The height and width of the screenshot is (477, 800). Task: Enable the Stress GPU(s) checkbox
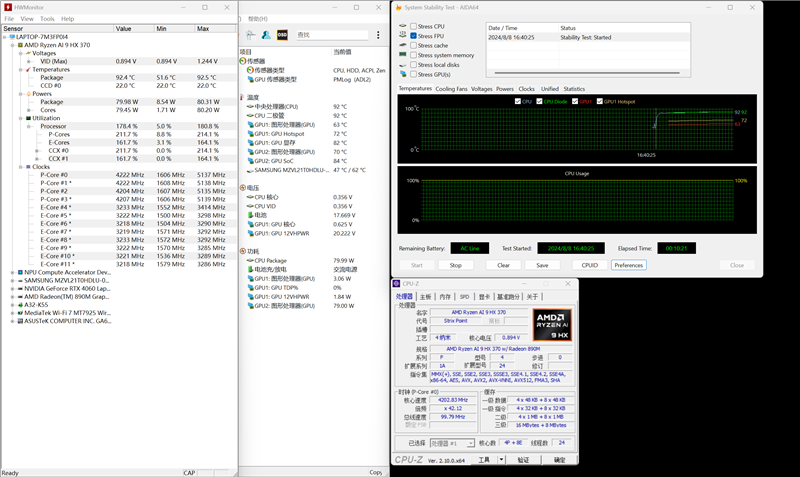click(414, 74)
